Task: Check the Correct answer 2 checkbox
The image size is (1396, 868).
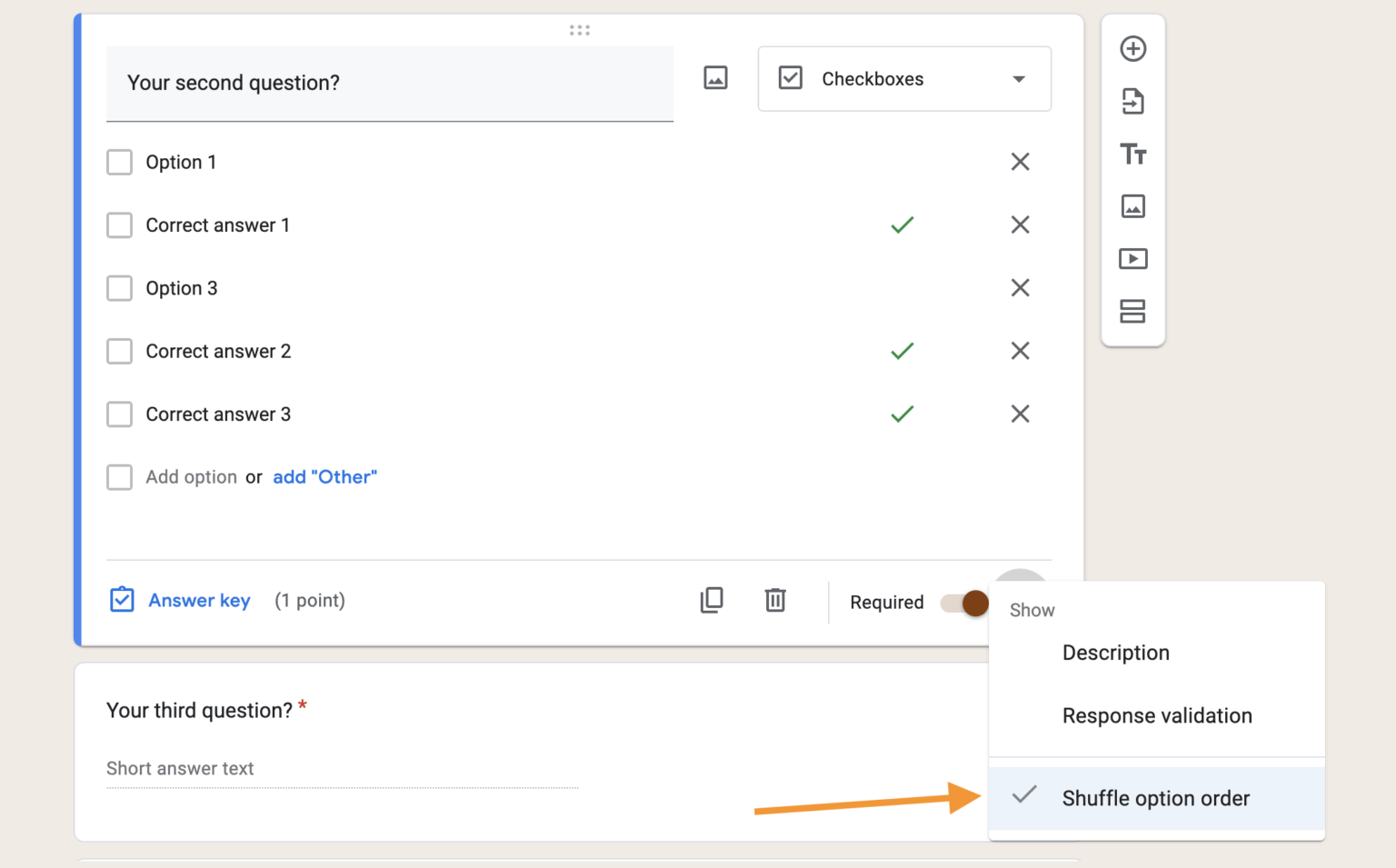Action: click(119, 351)
